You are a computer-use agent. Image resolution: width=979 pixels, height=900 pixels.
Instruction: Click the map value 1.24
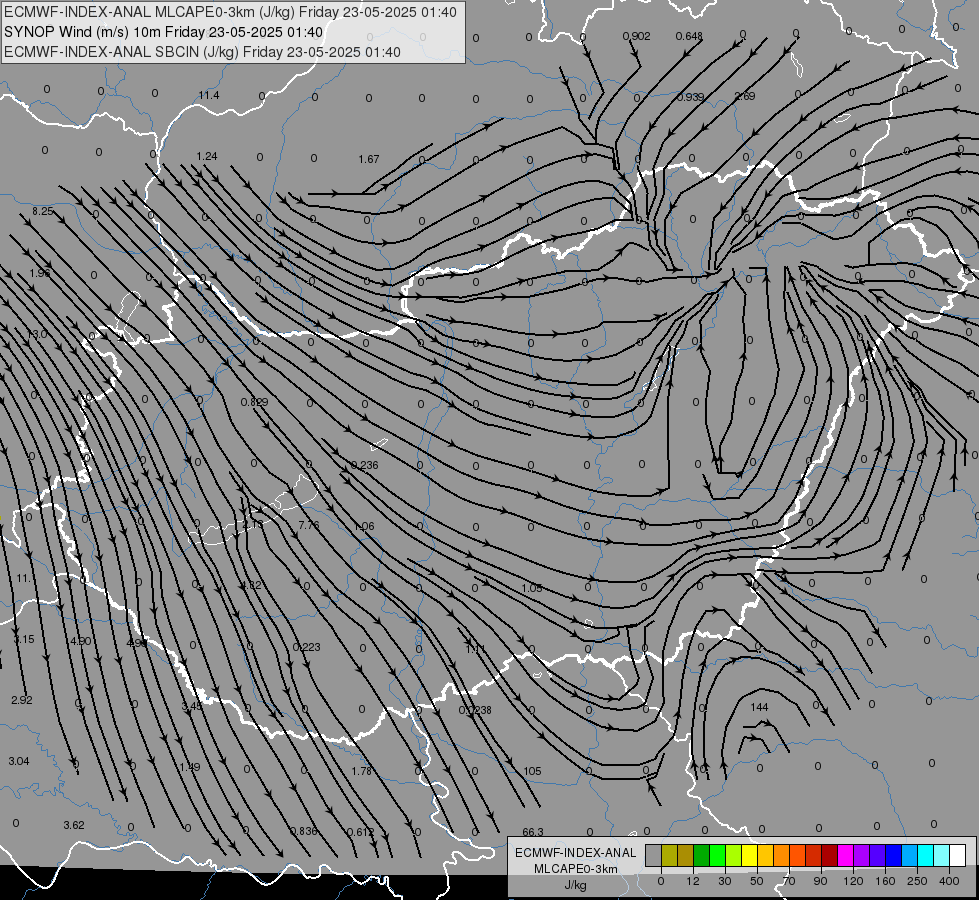[207, 156]
